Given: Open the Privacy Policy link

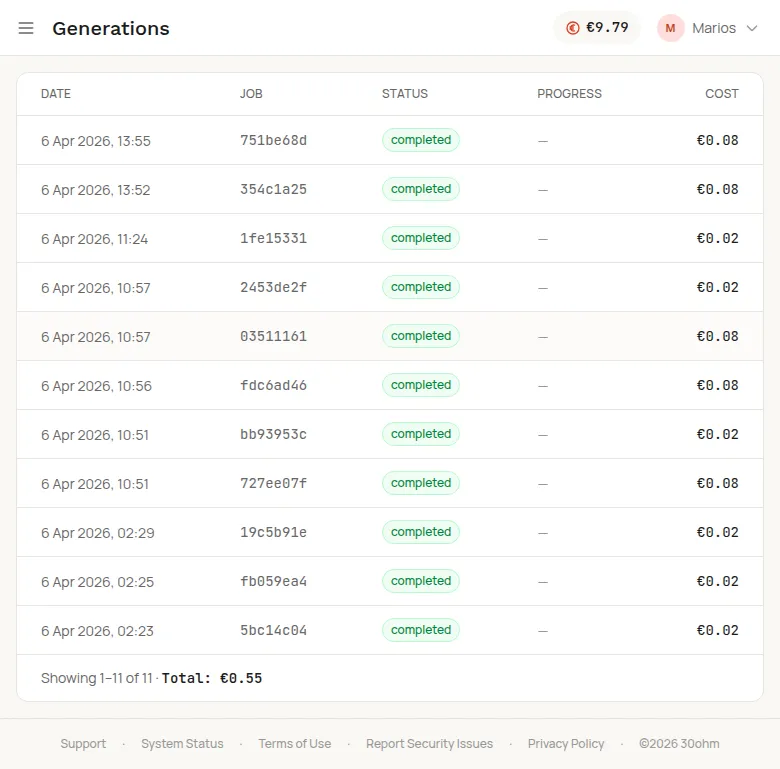Looking at the screenshot, I should pos(566,744).
